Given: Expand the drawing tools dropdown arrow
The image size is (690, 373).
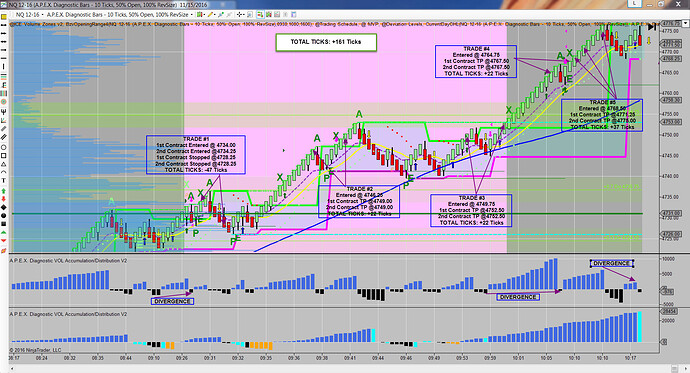Looking at the screenshot, I should [x=215, y=15].
